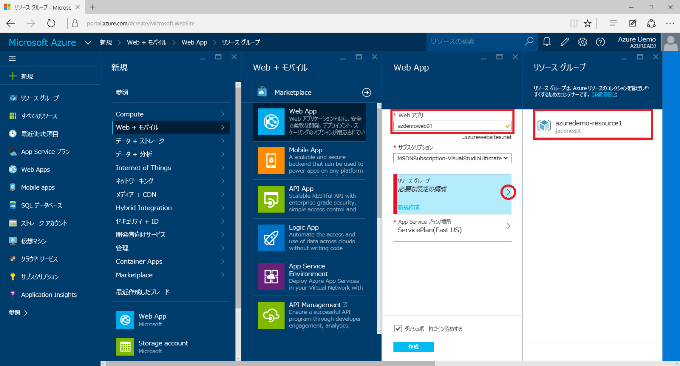Click the horizontal scrollbar at bottom

(x=269, y=363)
